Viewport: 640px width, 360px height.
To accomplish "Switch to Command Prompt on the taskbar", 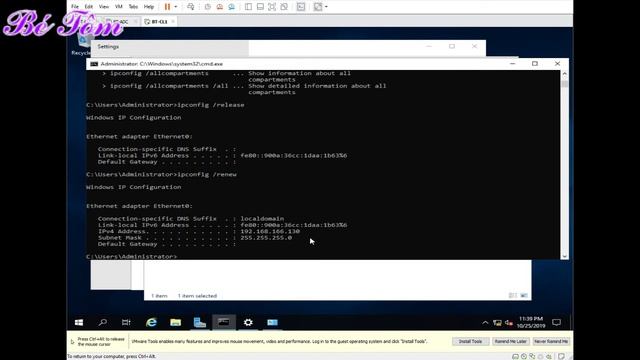I will 224,322.
